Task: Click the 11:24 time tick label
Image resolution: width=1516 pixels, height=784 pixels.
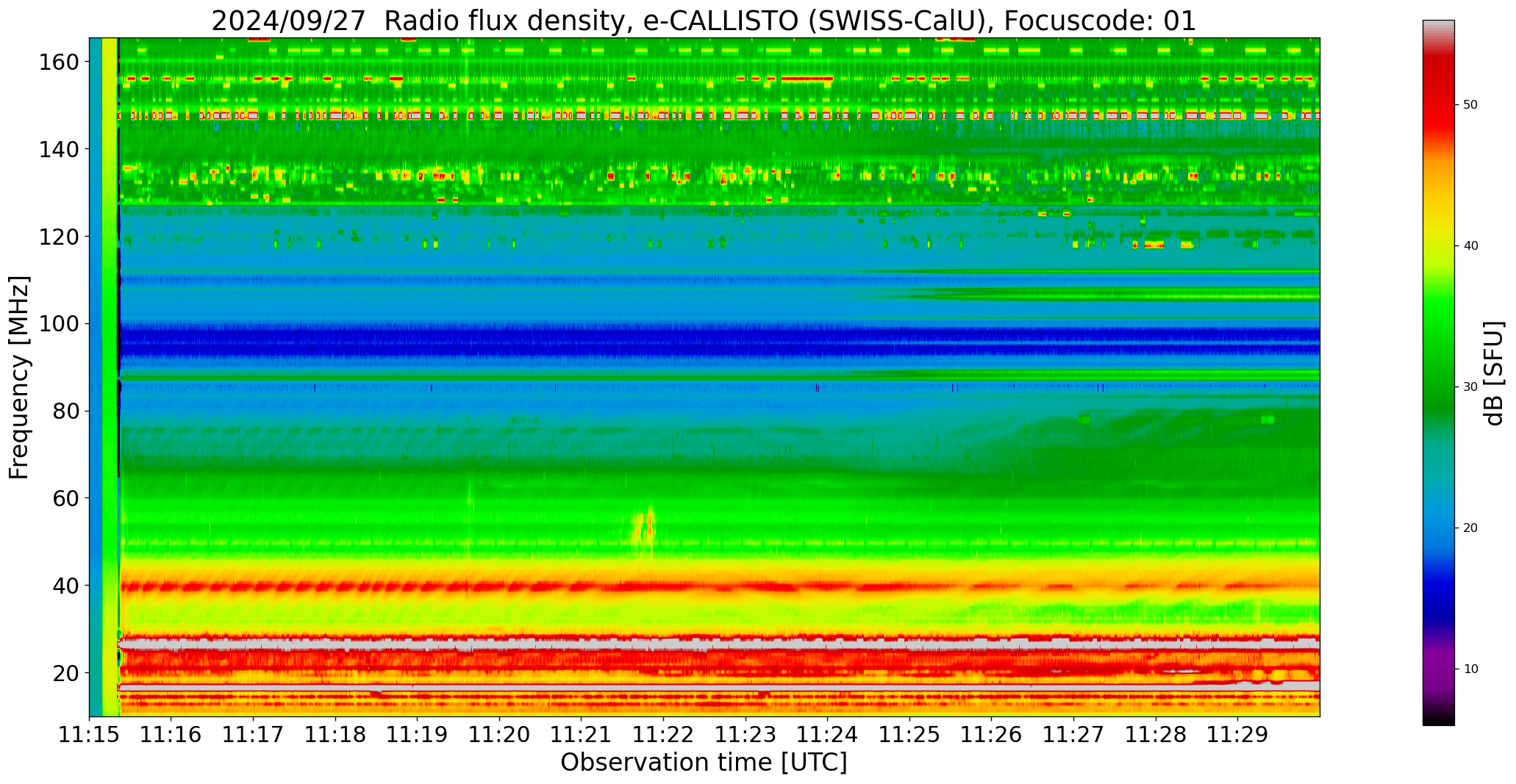Action: pos(828,735)
